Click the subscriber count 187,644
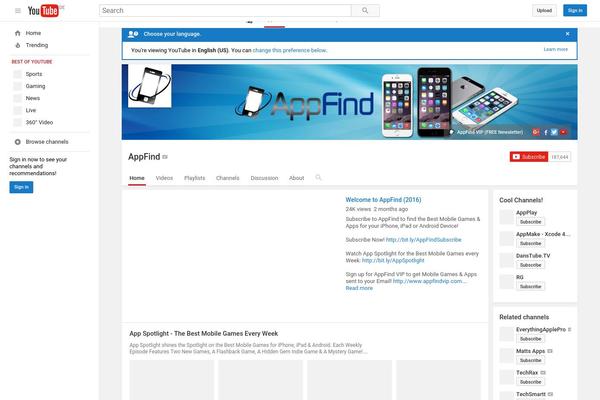 point(559,157)
